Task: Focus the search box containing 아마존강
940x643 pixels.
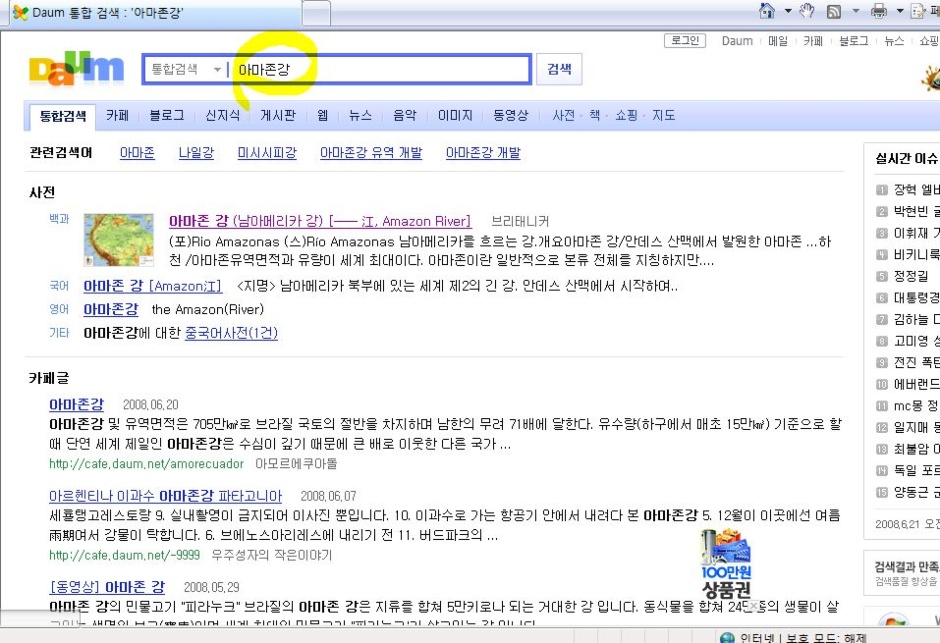Action: click(381, 70)
